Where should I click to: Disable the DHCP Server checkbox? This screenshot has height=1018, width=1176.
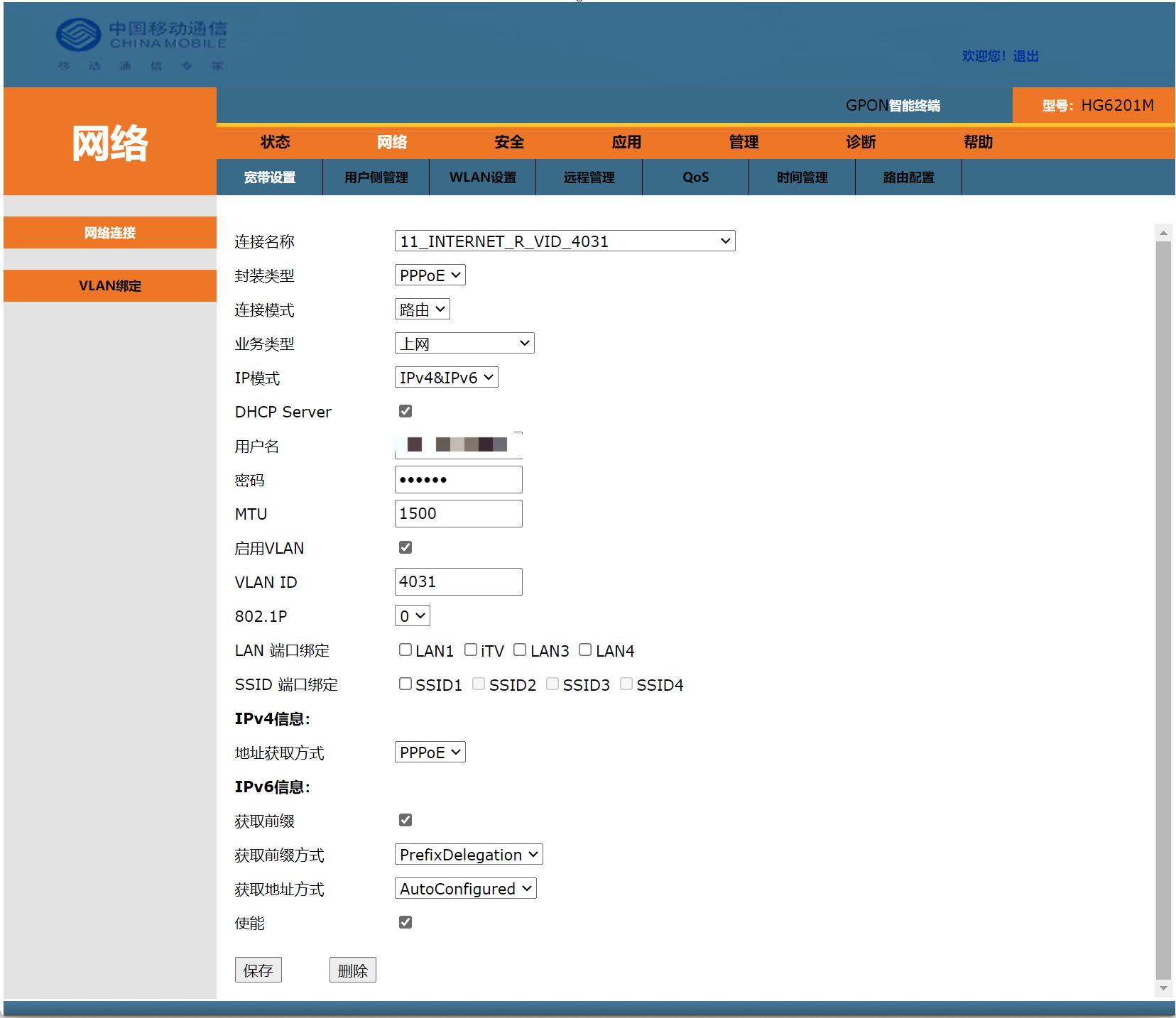click(x=405, y=410)
